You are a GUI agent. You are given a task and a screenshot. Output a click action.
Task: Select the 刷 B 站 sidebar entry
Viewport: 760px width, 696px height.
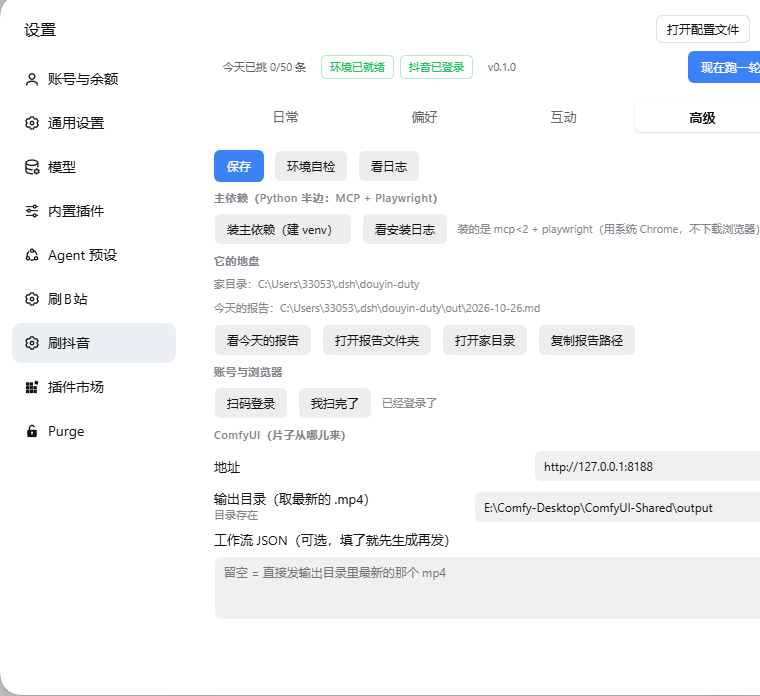pyautogui.click(x=94, y=299)
